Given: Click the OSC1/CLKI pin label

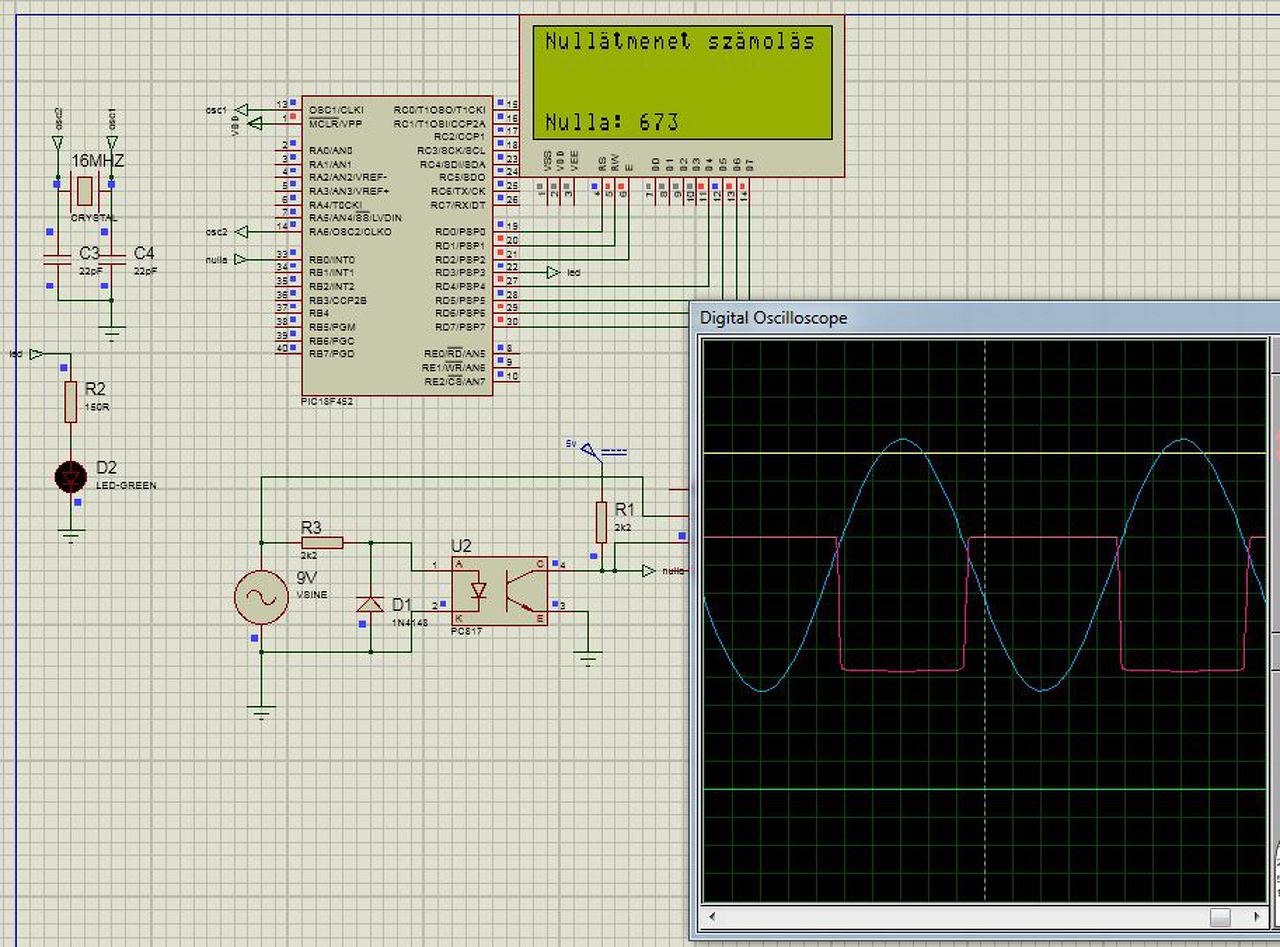Looking at the screenshot, I should click(336, 109).
